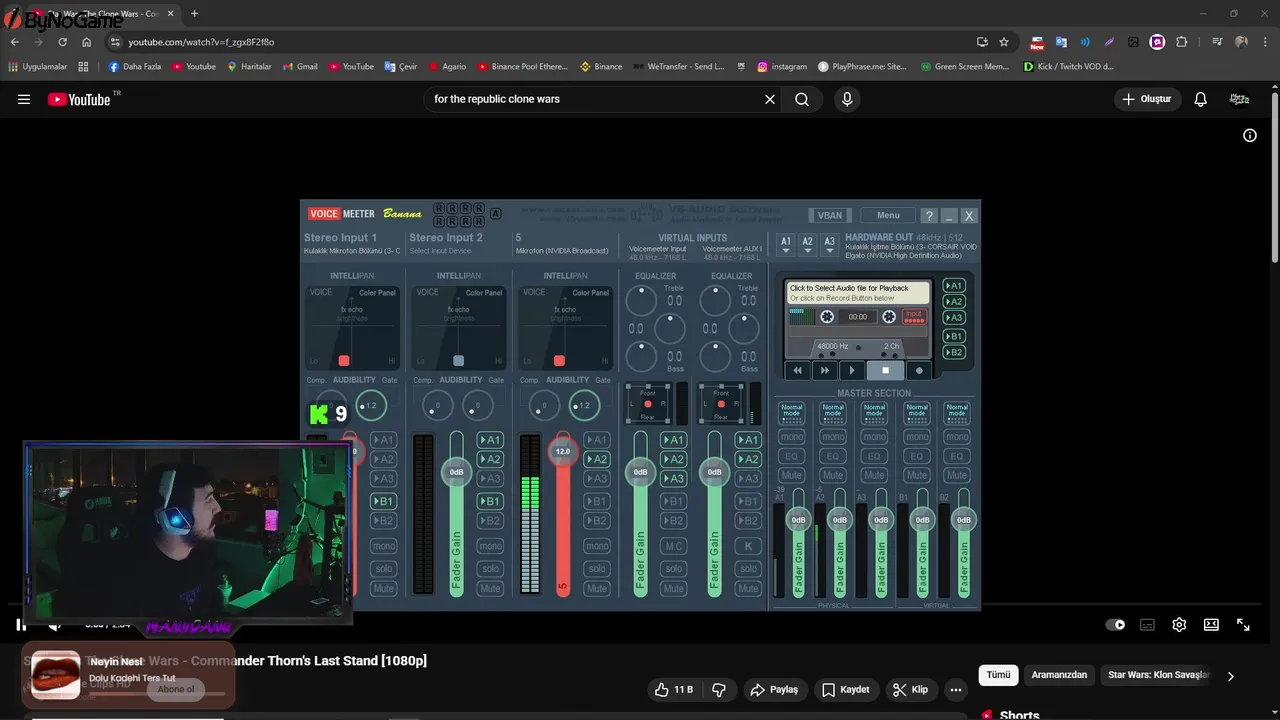Open VBAN settings in Voicemeeter
This screenshot has height=720, width=1280.
[x=830, y=215]
